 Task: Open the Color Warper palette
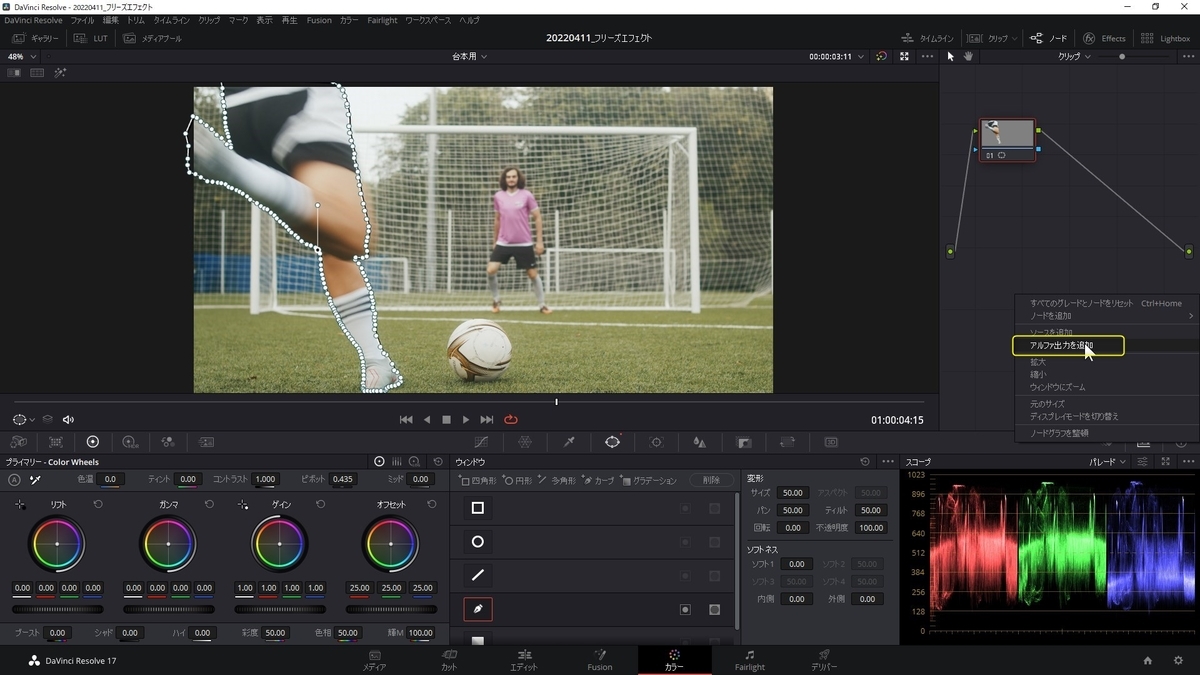click(x=525, y=442)
